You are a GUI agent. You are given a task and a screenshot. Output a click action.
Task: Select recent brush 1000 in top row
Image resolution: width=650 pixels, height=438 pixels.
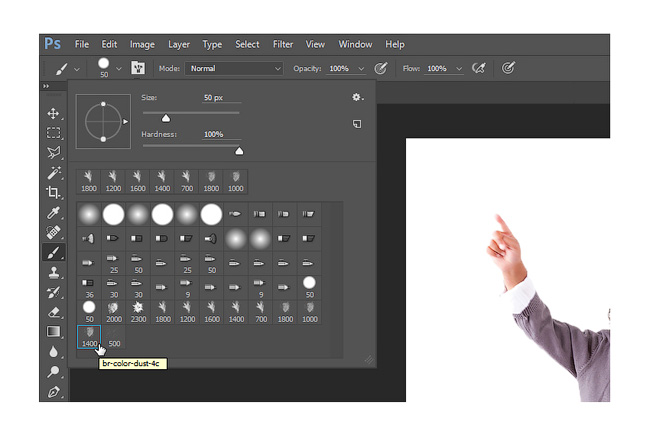235,181
